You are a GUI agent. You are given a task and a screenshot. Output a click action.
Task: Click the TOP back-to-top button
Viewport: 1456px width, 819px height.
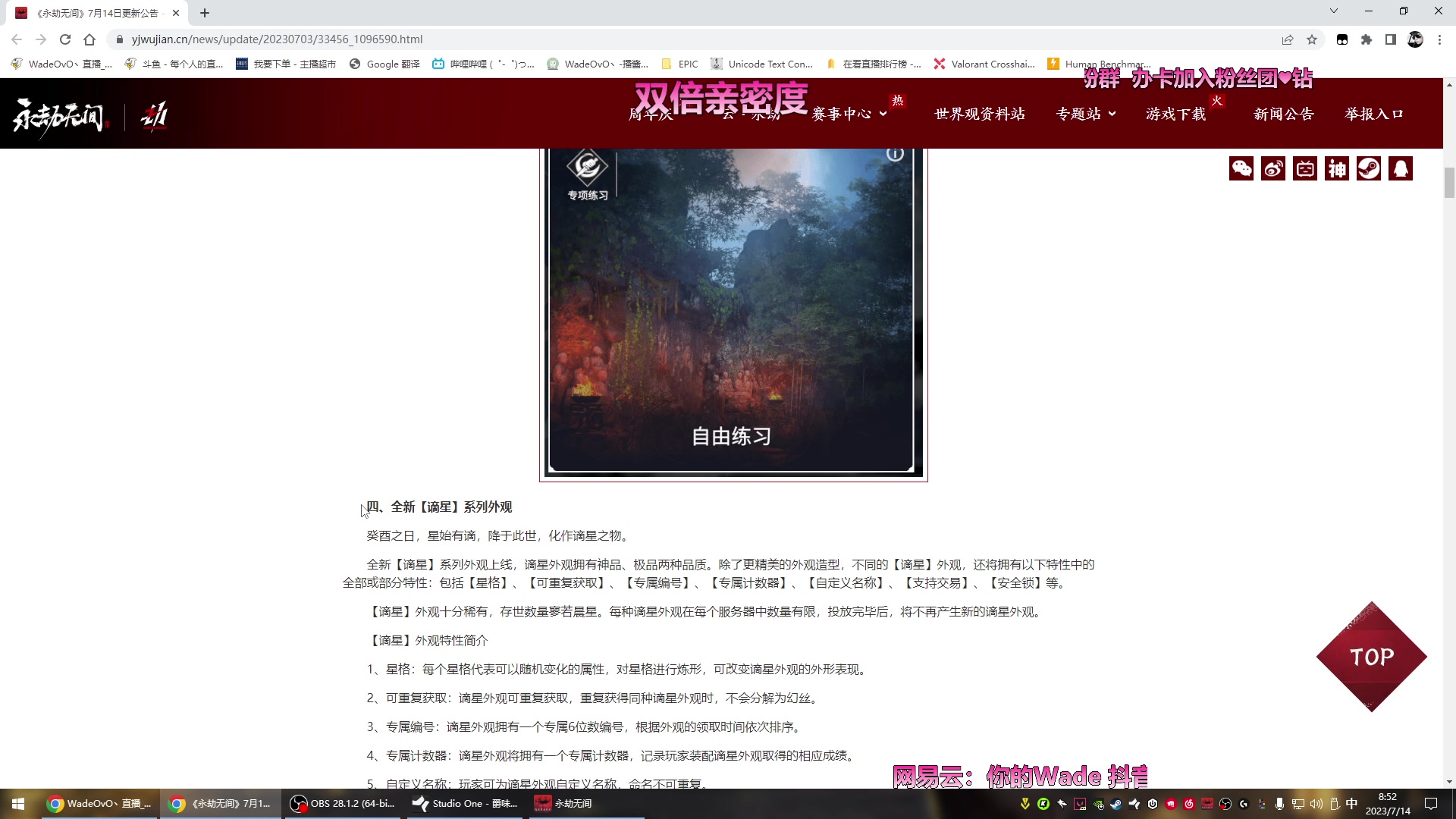point(1372,657)
